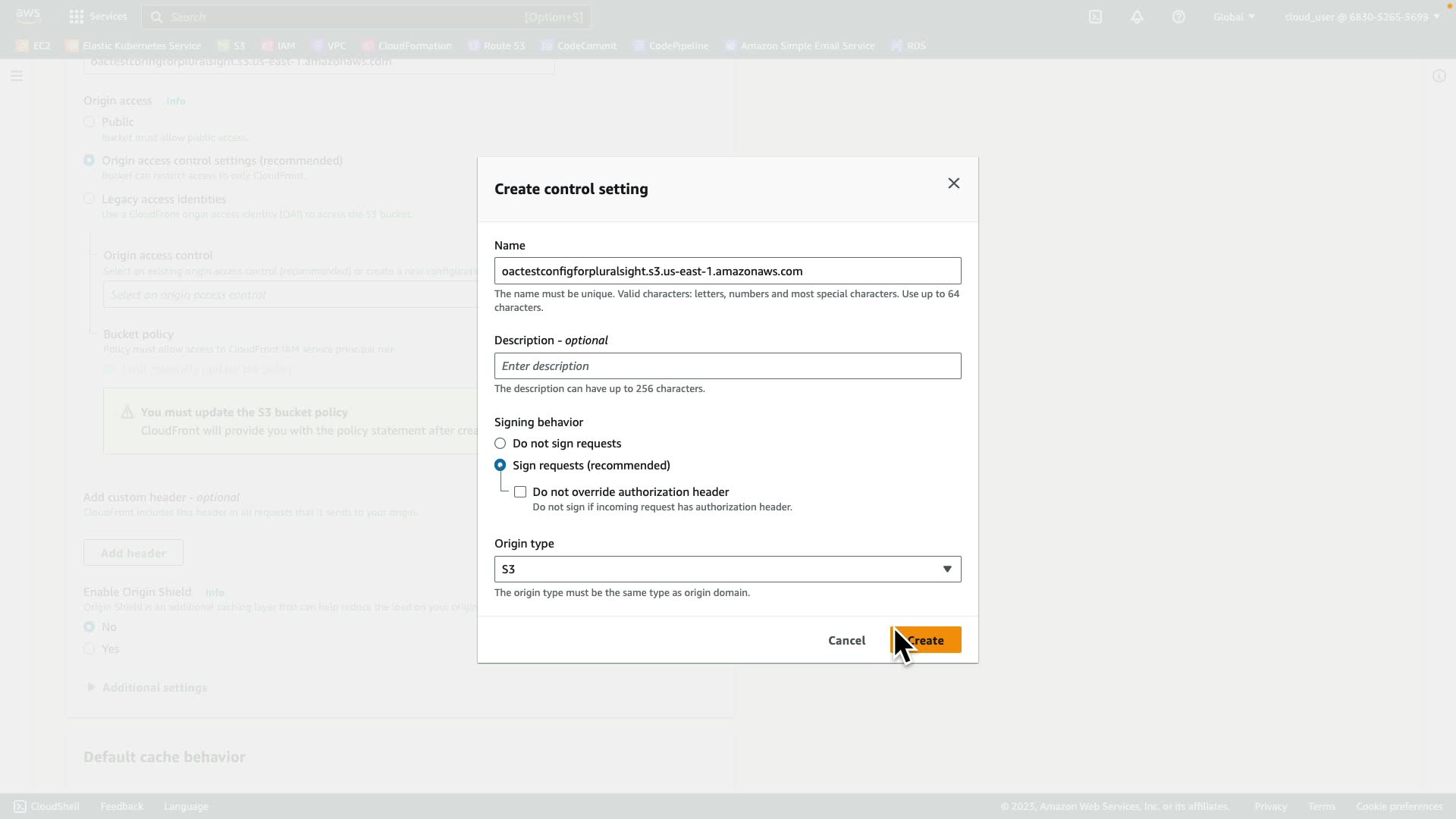Image resolution: width=1456 pixels, height=819 pixels.
Task: Open the Services grid menu
Action: point(98,17)
